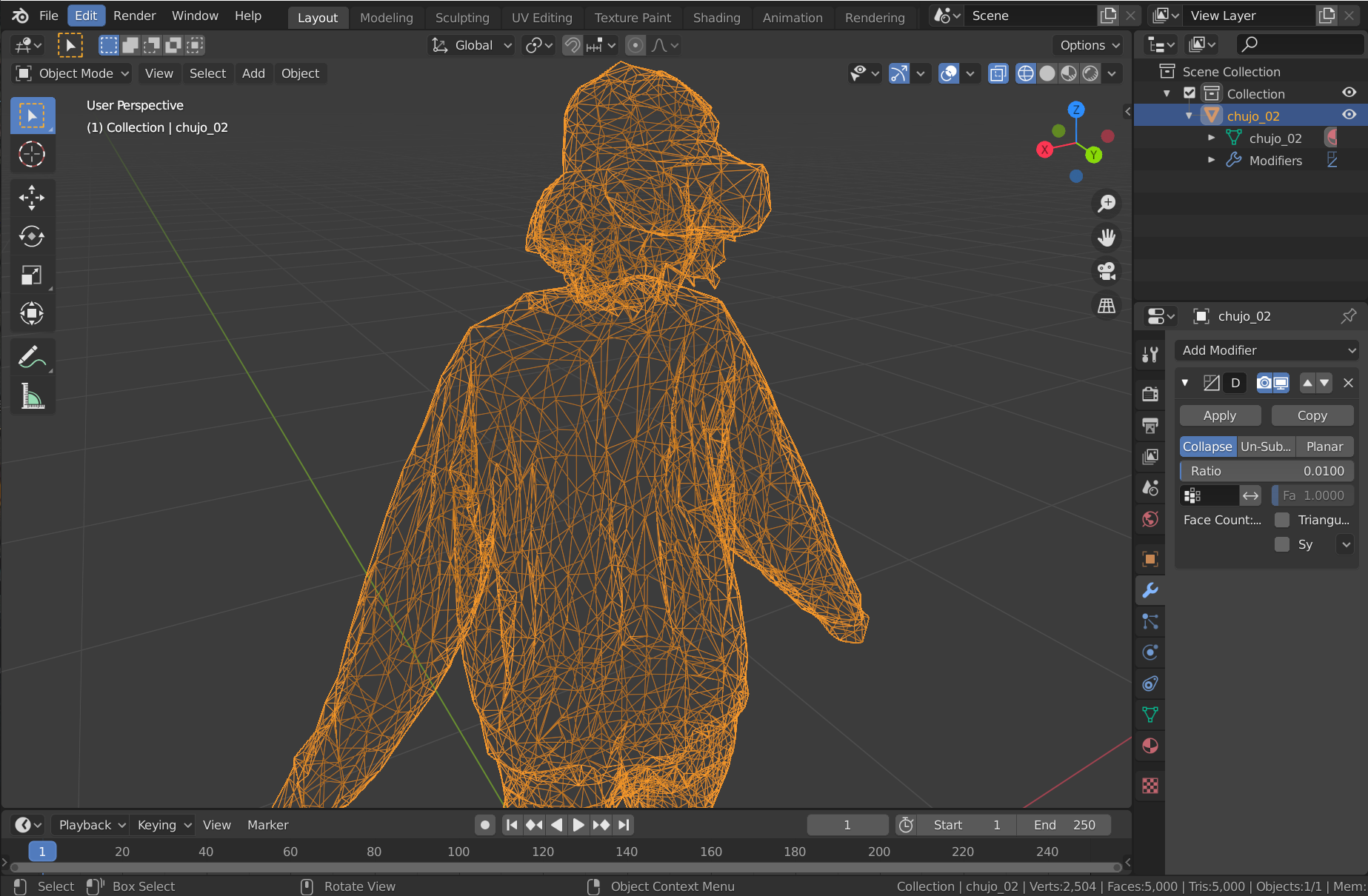Click the play animation button

578,825
